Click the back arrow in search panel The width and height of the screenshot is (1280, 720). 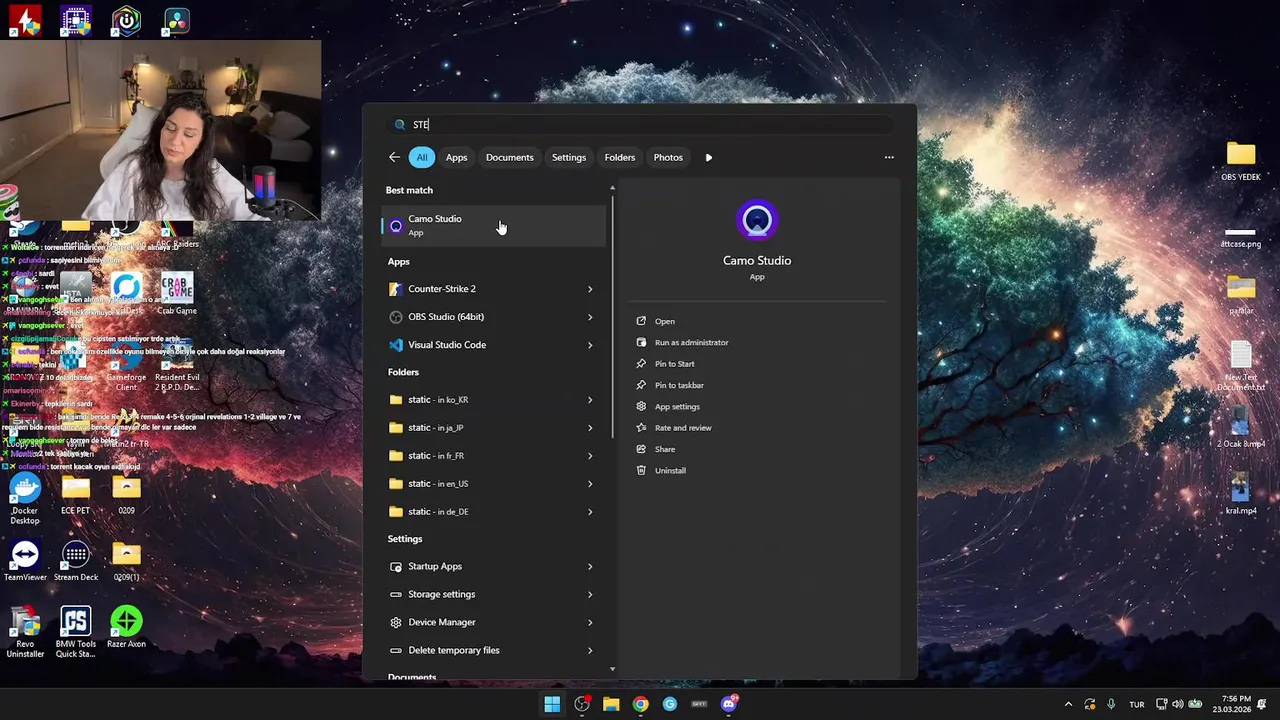394,157
